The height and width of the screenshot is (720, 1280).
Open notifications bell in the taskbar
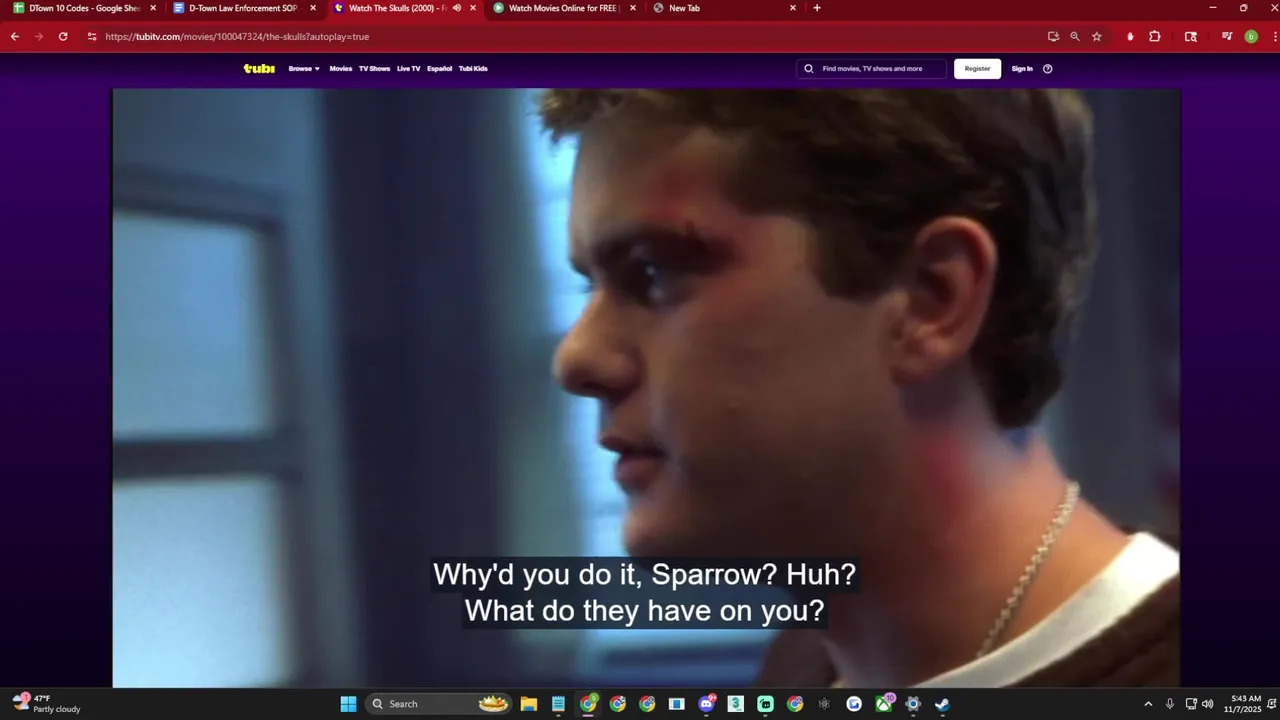(1272, 704)
